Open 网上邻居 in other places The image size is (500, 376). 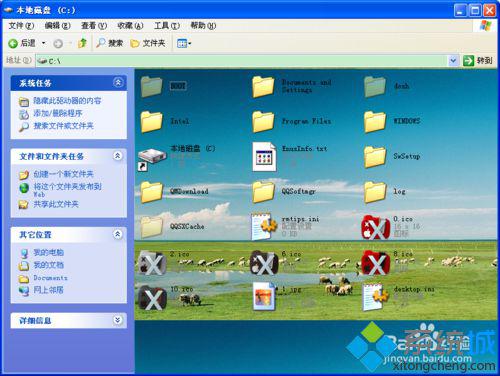pos(48,290)
